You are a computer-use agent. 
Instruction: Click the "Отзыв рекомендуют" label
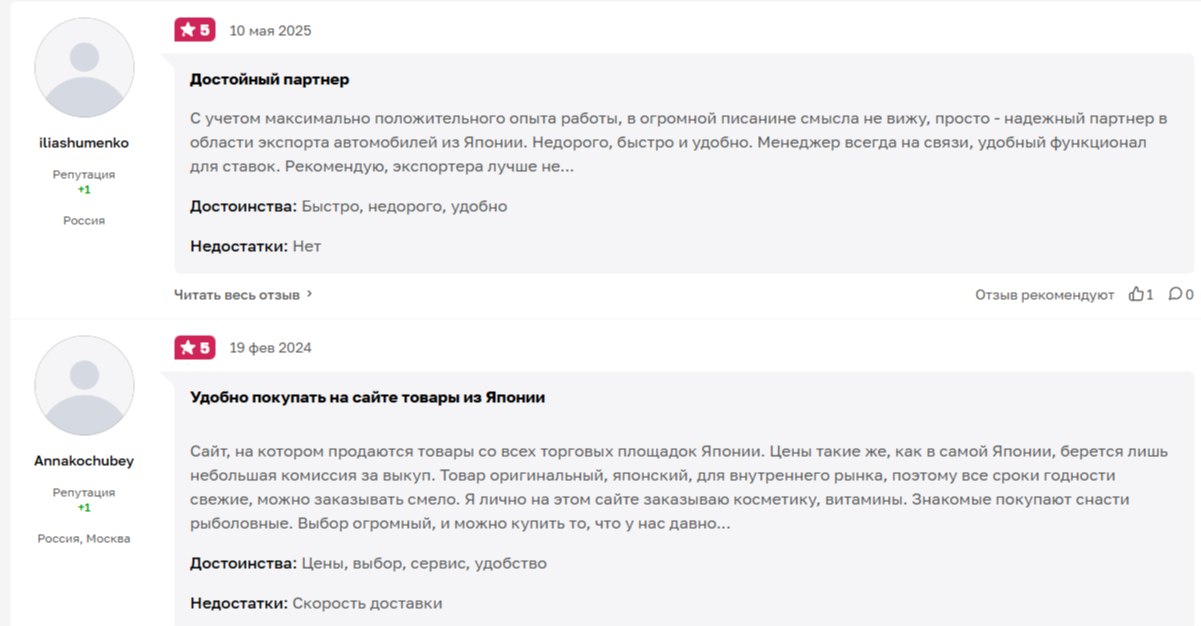click(x=1044, y=295)
